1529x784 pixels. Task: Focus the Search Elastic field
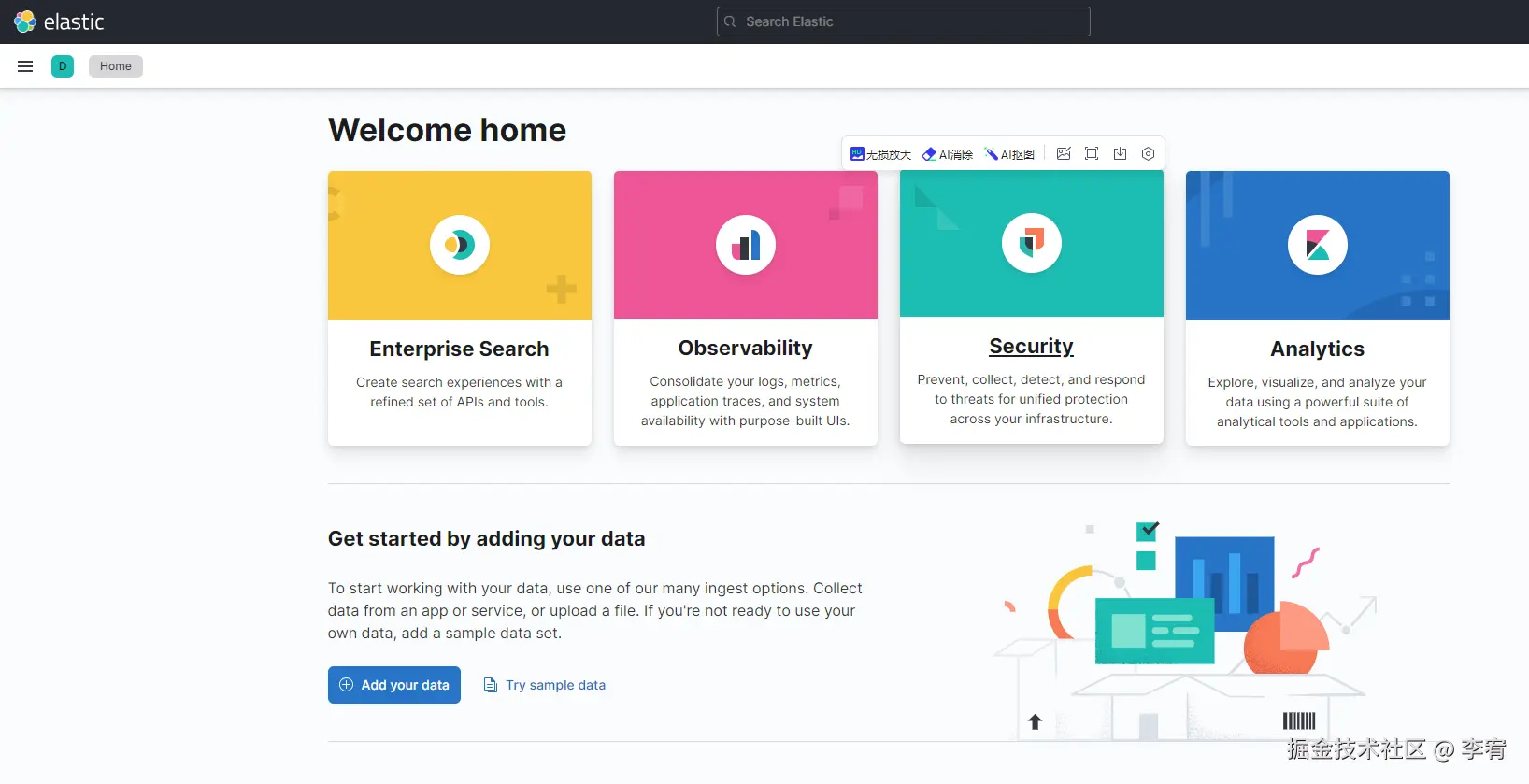coord(903,21)
